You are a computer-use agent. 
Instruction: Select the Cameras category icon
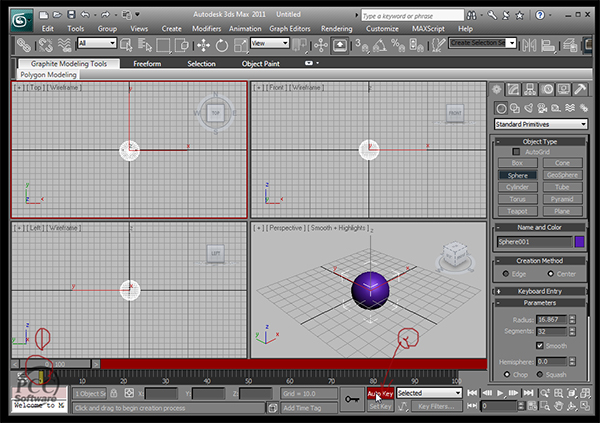pyautogui.click(x=543, y=108)
